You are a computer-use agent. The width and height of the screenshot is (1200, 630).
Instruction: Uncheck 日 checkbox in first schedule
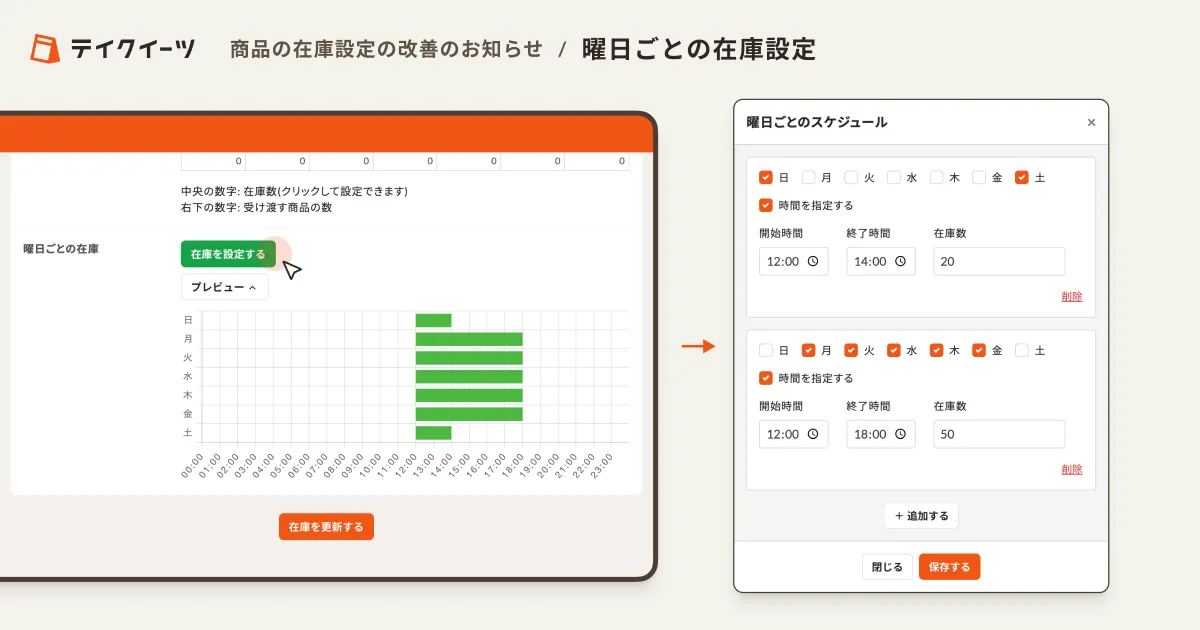766,178
